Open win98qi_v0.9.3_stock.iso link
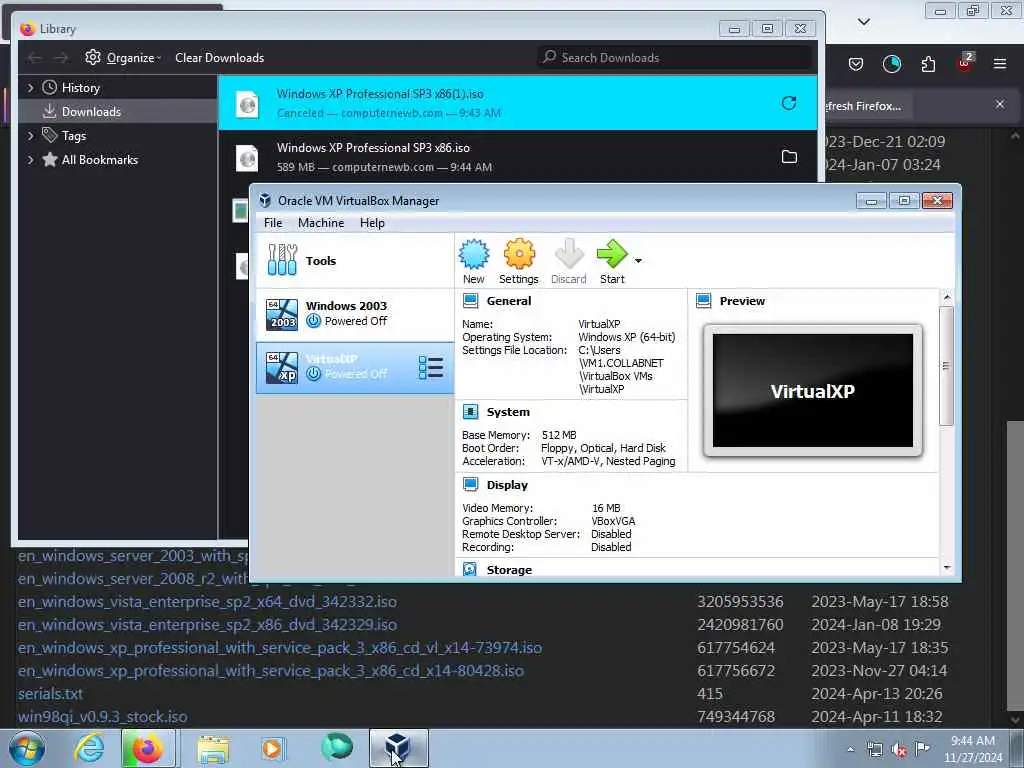 pyautogui.click(x=103, y=717)
